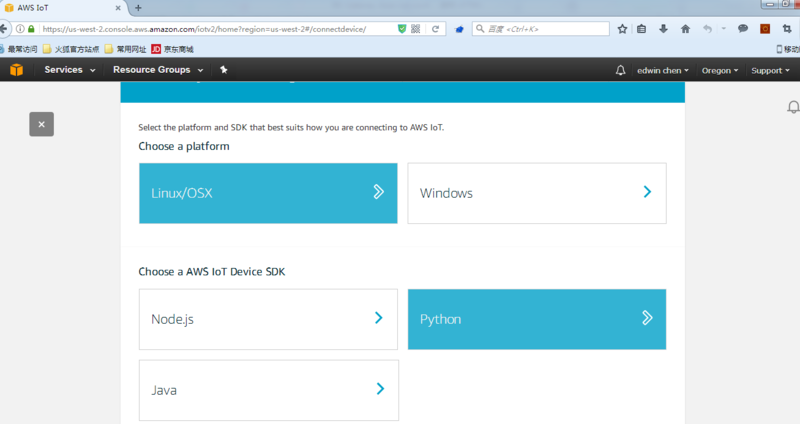Screen dimensions: 800x424
Task: Click the green shield icon in the address bar
Action: click(402, 29)
